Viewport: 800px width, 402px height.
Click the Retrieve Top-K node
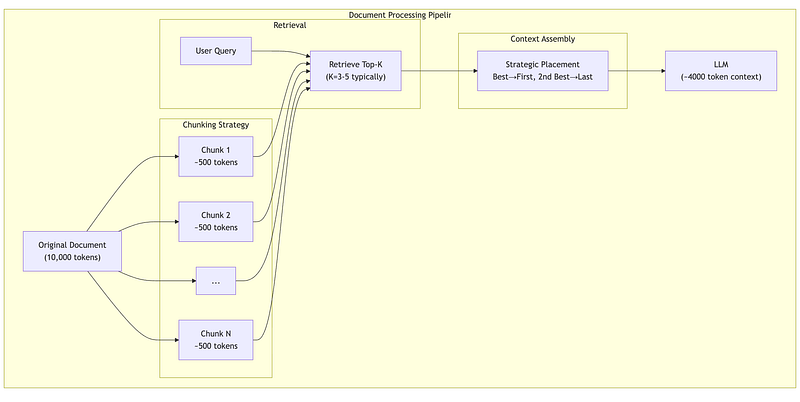coord(356,71)
